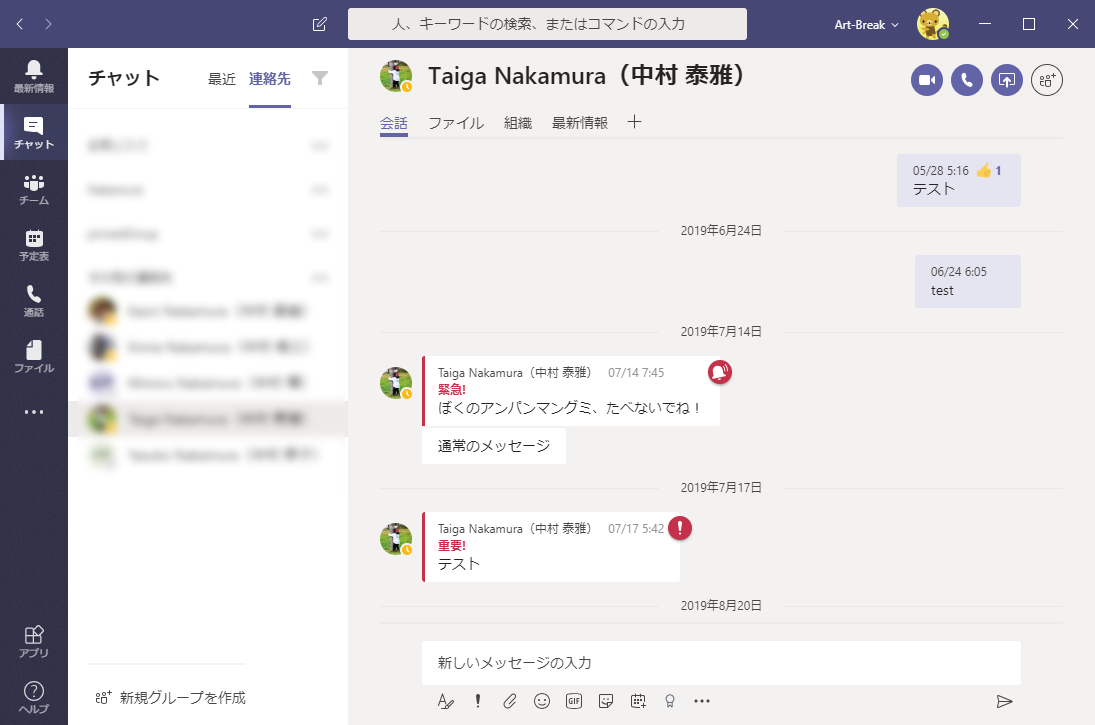The width and height of the screenshot is (1095, 725).
Task: Add people to this chat
Action: [1046, 80]
